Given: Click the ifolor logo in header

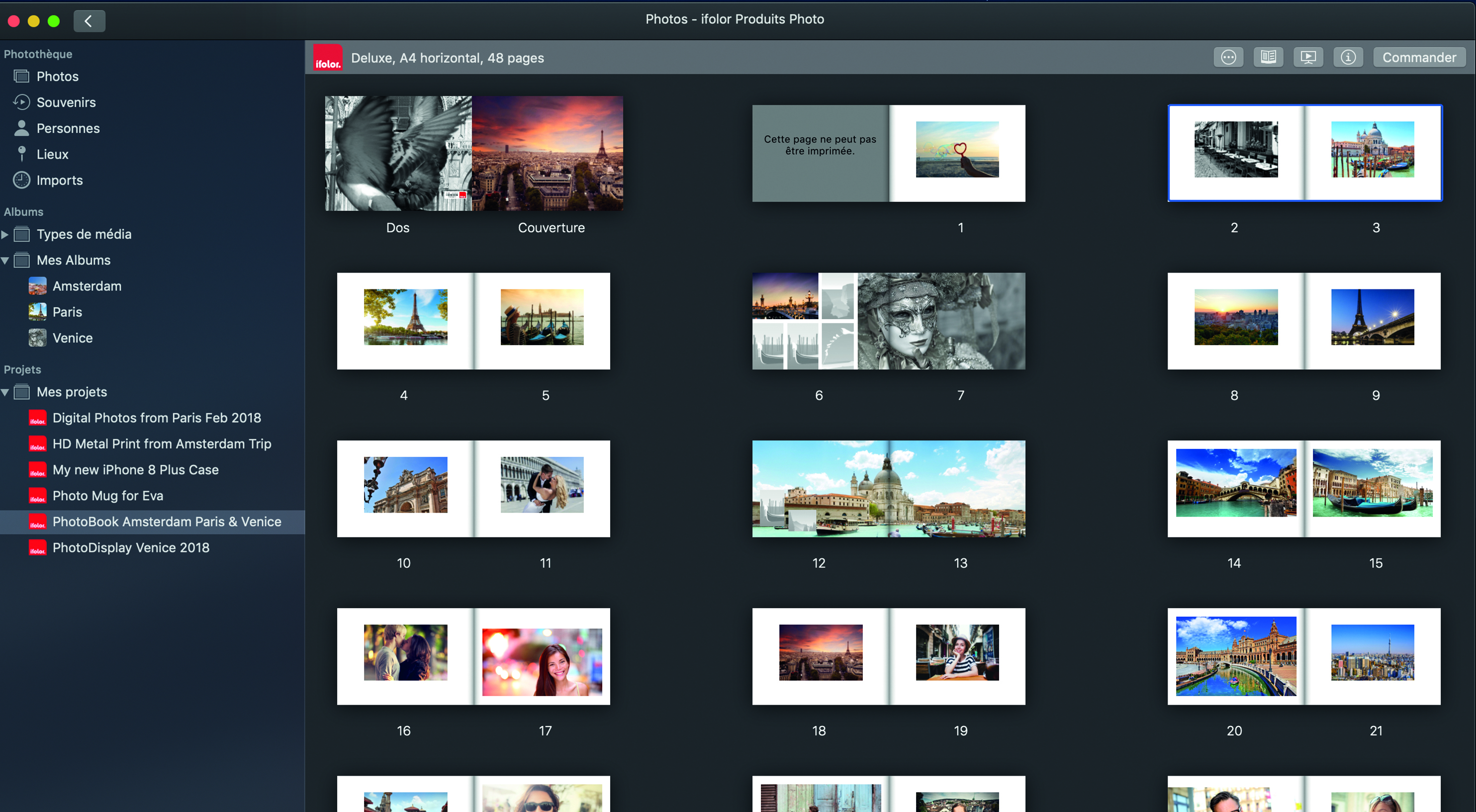Looking at the screenshot, I should point(328,57).
